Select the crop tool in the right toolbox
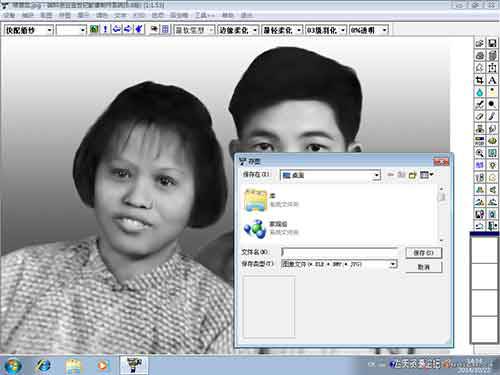 (x=480, y=80)
